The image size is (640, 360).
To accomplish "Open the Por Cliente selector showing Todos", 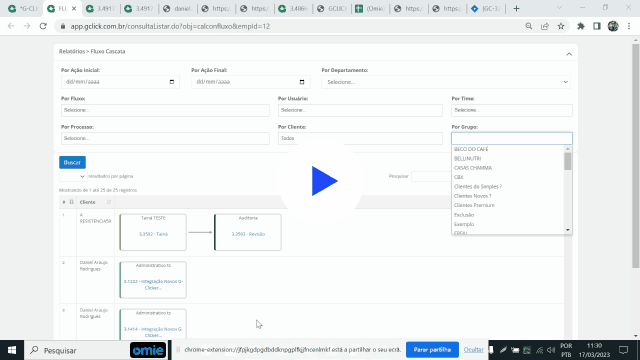I will pos(360,138).
